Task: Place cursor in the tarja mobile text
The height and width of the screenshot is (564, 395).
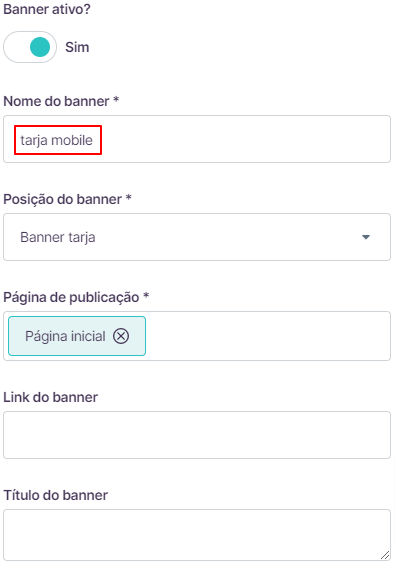Action: pos(56,140)
